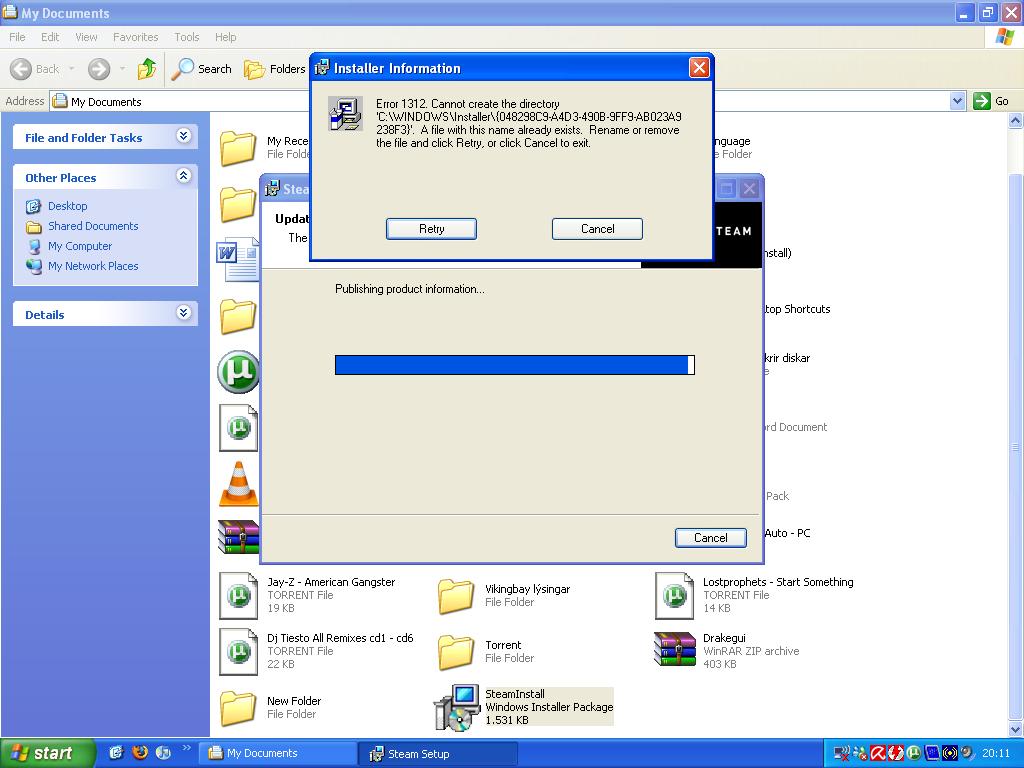The width and height of the screenshot is (1024, 768).
Task: Toggle the Folders pane in the toolbar
Action: pyautogui.click(x=274, y=69)
